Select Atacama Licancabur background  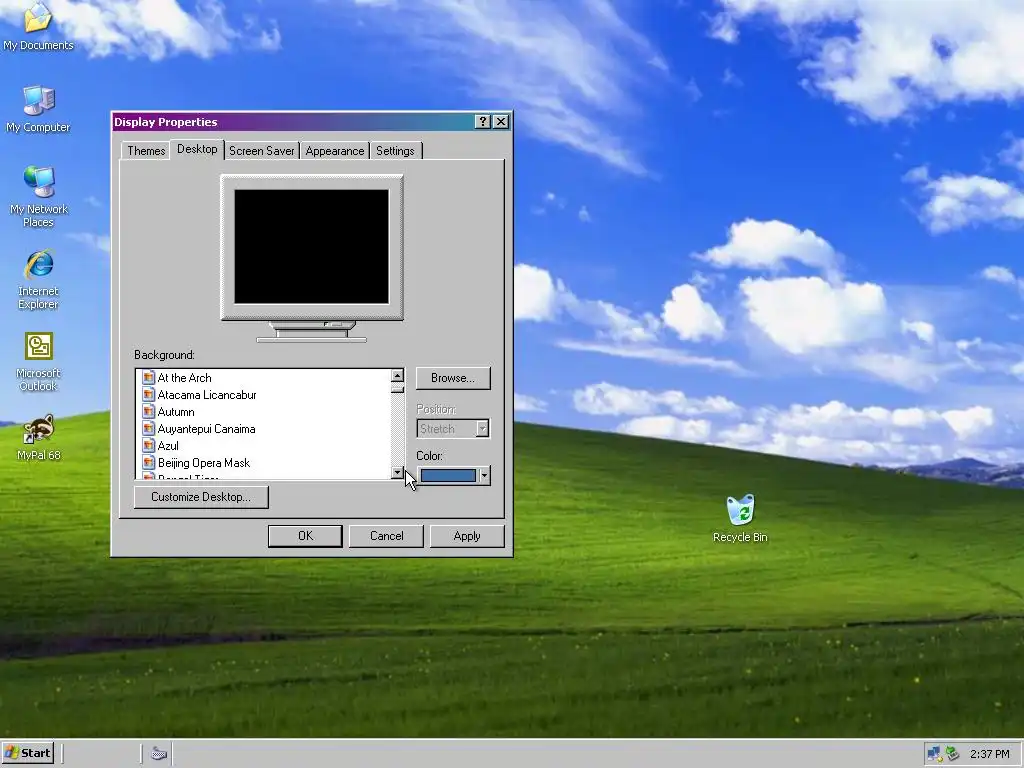point(206,394)
